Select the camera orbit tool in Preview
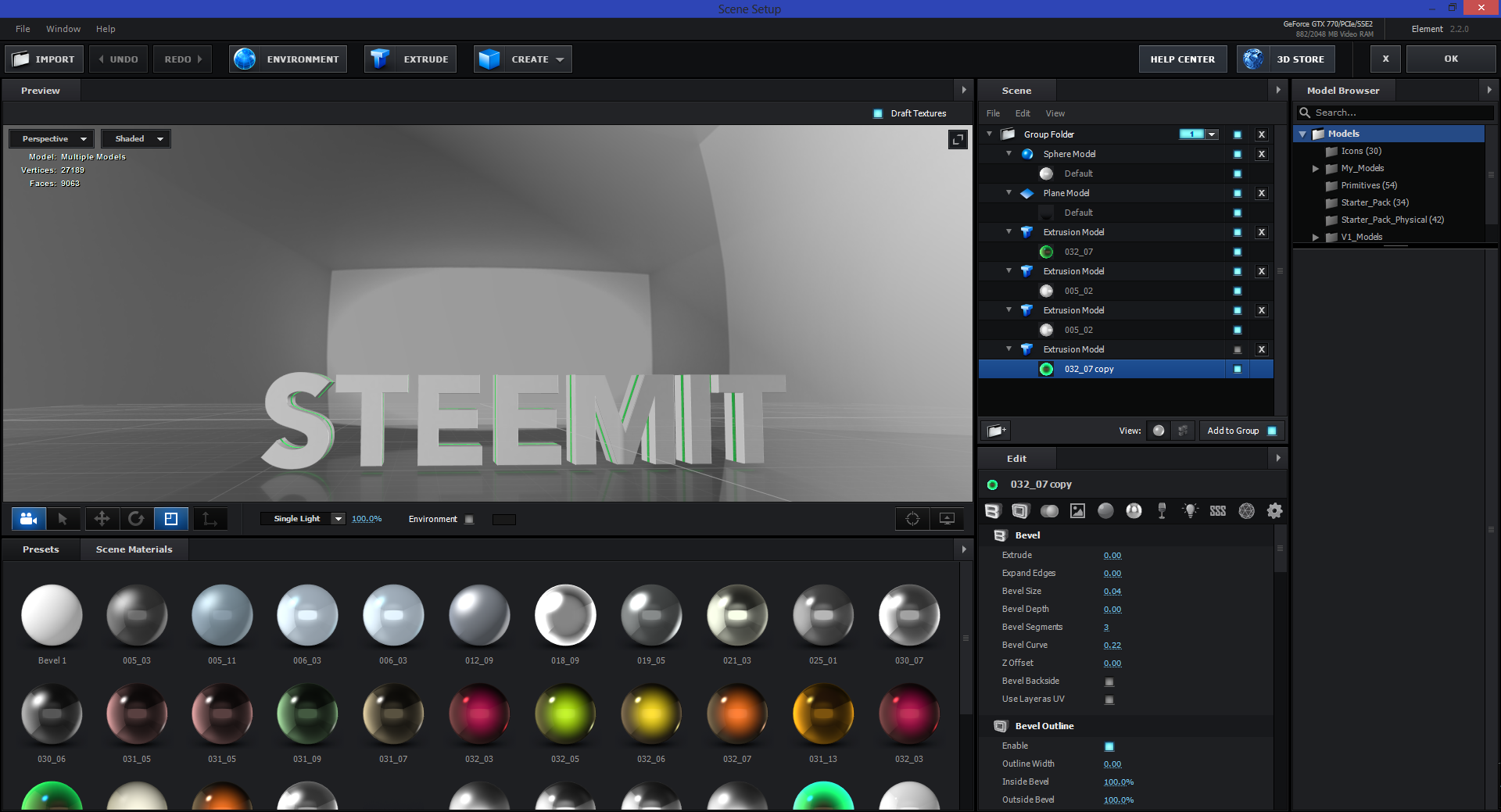 29,519
